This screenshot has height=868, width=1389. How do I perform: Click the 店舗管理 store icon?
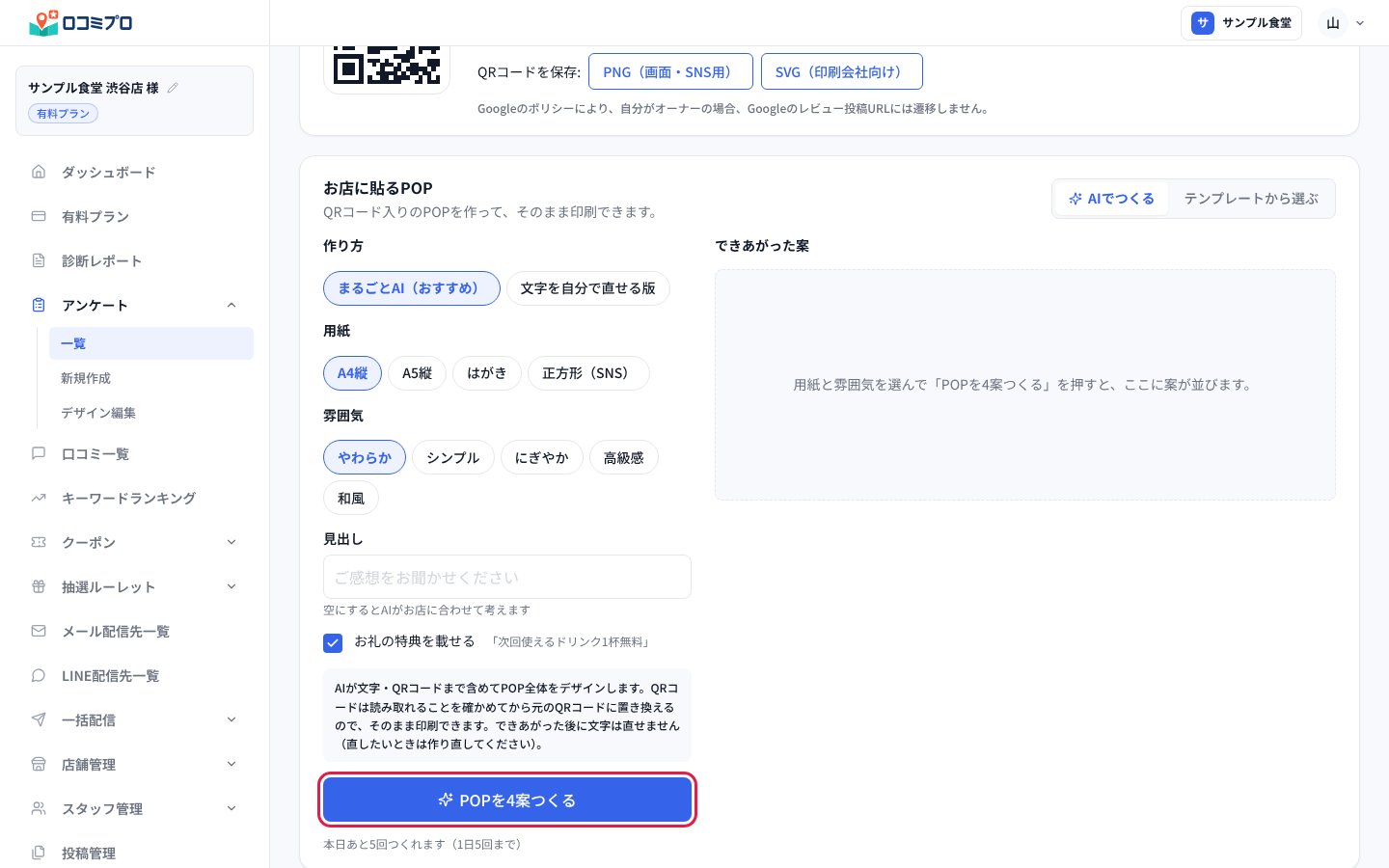[x=39, y=764]
